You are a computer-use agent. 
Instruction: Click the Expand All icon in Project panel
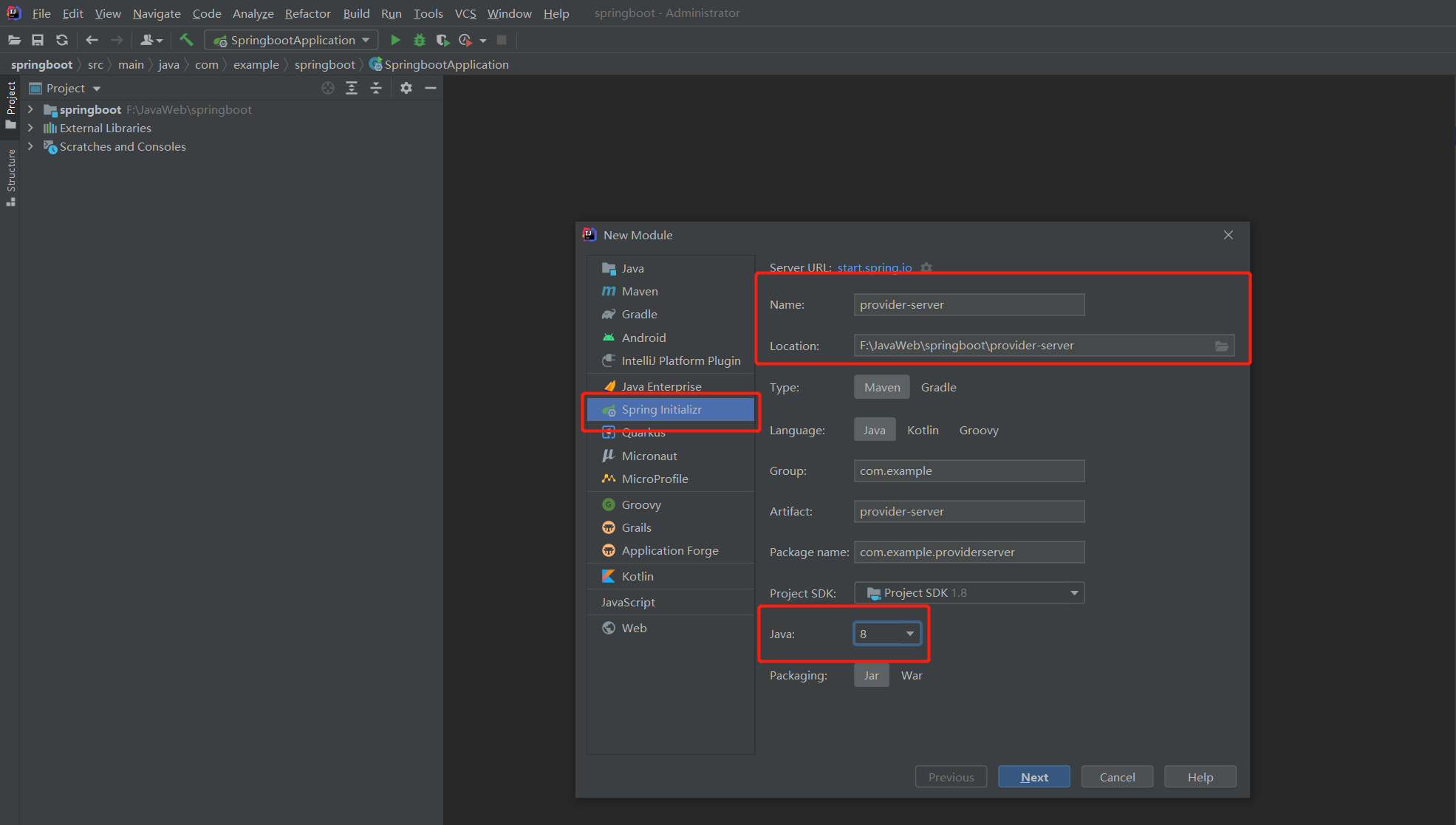(x=352, y=88)
